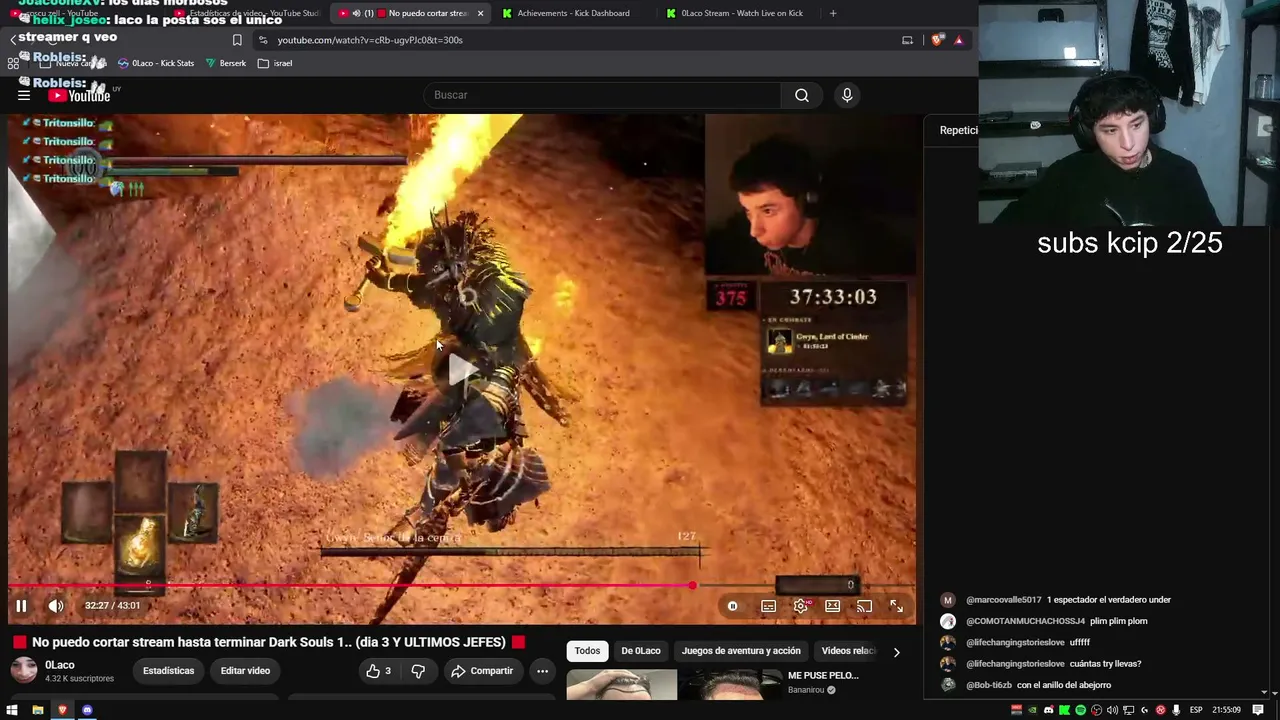Image resolution: width=1280 pixels, height=720 pixels.
Task: Expand next filter chips with arrow
Action: (896, 652)
